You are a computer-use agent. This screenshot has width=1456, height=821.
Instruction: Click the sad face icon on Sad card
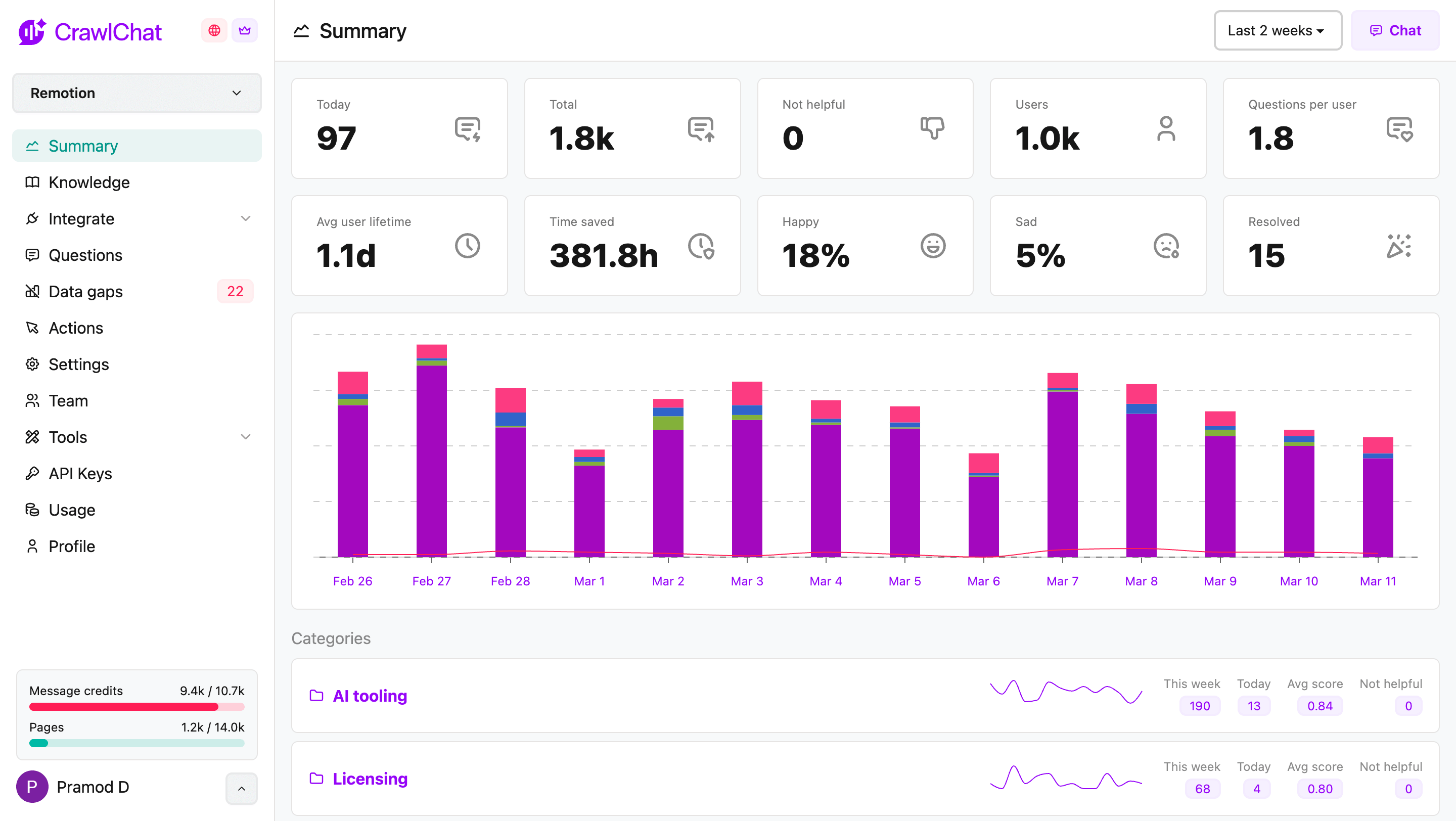pyautogui.click(x=1165, y=246)
